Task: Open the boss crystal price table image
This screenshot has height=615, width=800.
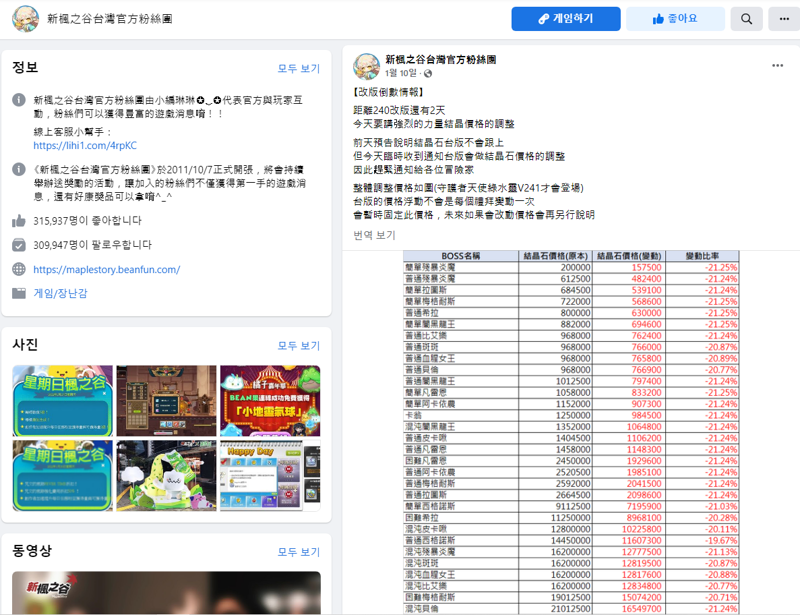Action: (571, 433)
